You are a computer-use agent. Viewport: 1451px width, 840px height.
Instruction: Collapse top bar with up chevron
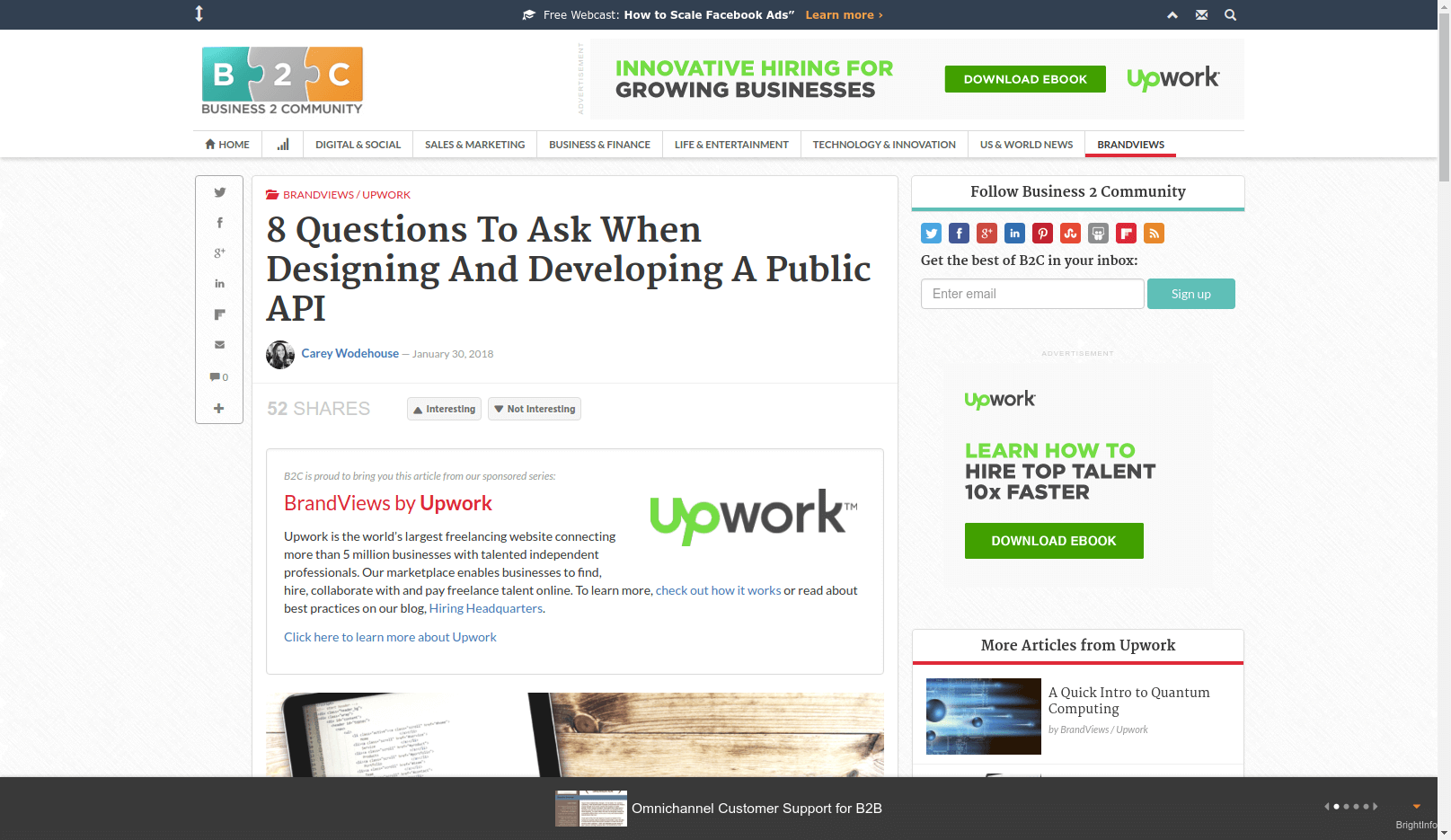[x=1172, y=15]
